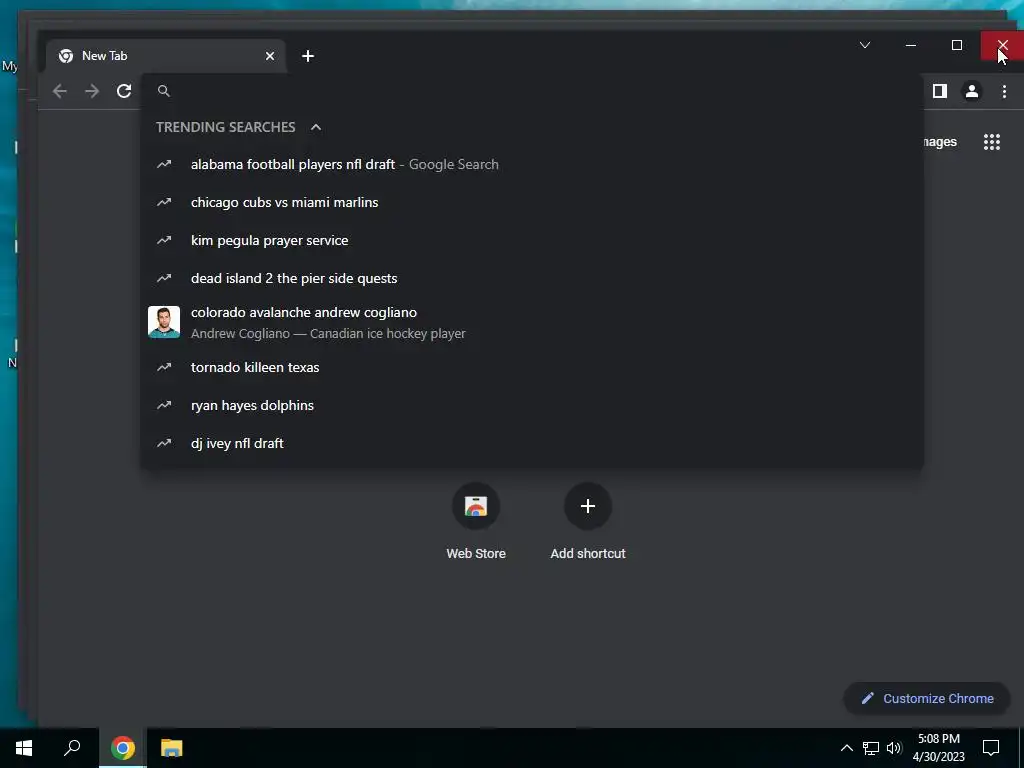Open File Explorer from the taskbar

[x=171, y=748]
